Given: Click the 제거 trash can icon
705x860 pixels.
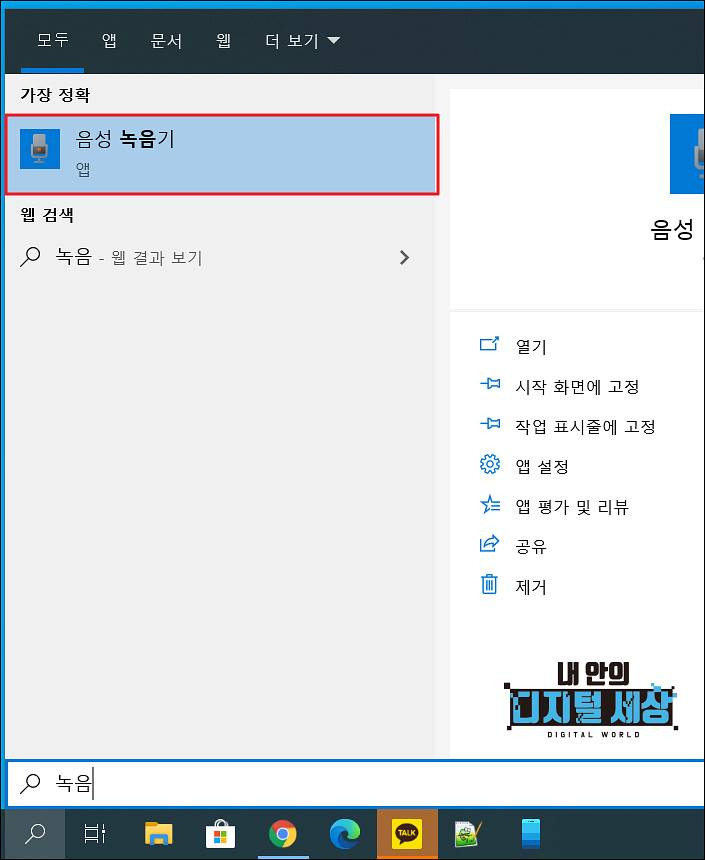Looking at the screenshot, I should [x=489, y=585].
